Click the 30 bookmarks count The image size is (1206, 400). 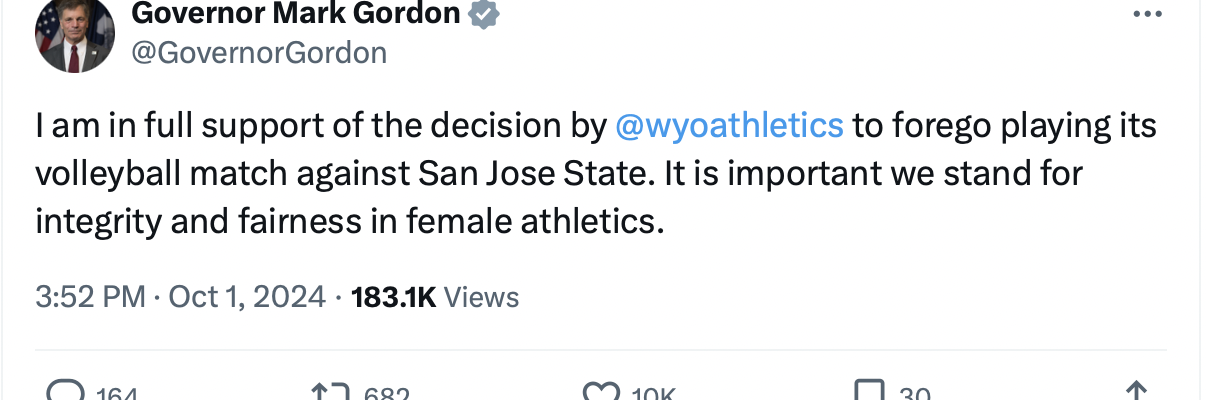point(915,394)
